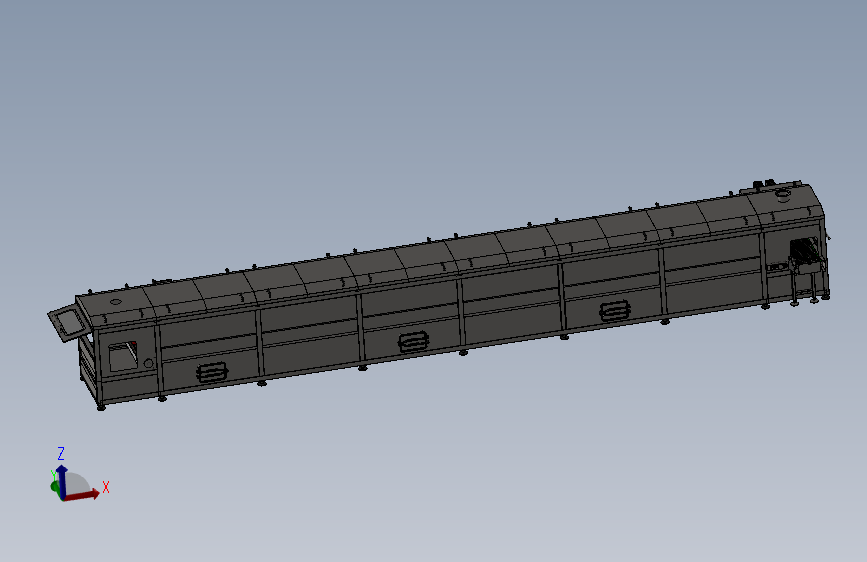Select the long tunnel oven 3D model body
The width and height of the screenshot is (867, 562).
[440, 295]
